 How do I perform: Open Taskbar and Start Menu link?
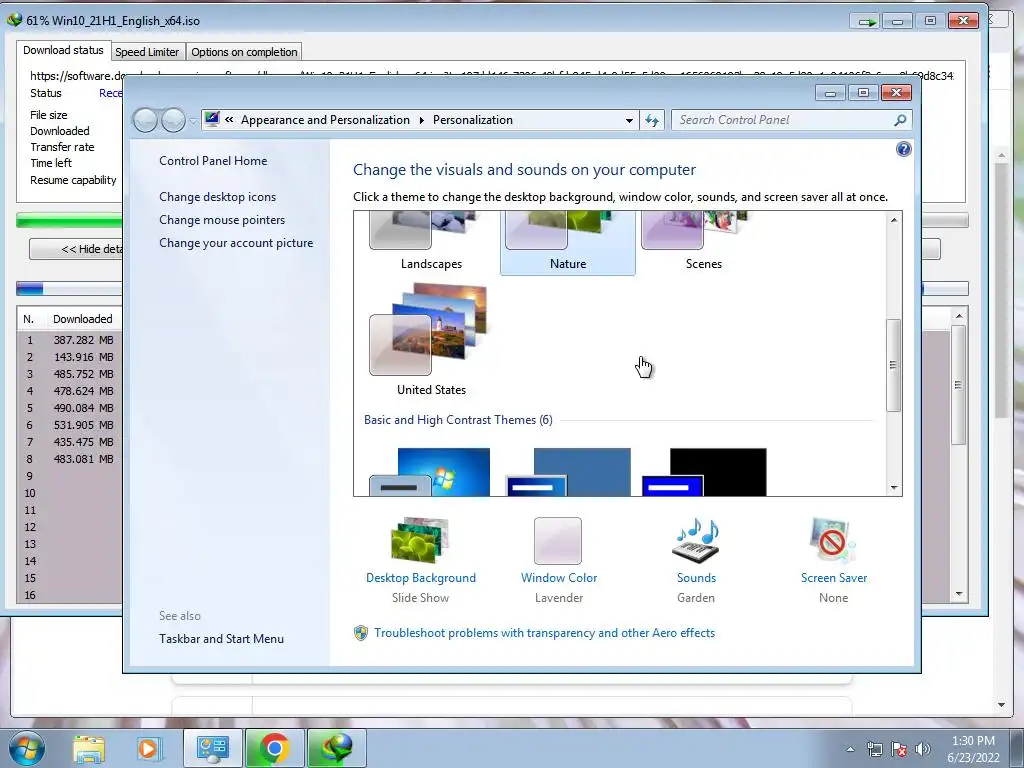(x=221, y=639)
